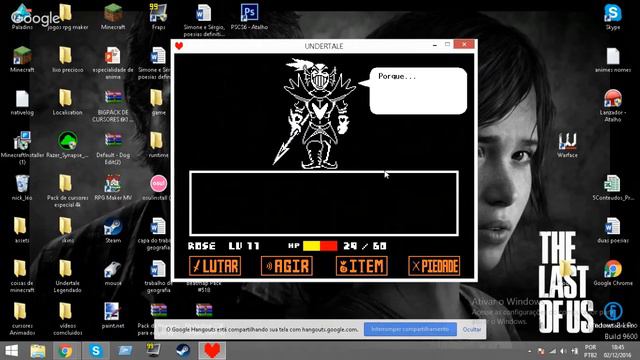
Task: Open the mouse desktop icon
Action: (113, 273)
